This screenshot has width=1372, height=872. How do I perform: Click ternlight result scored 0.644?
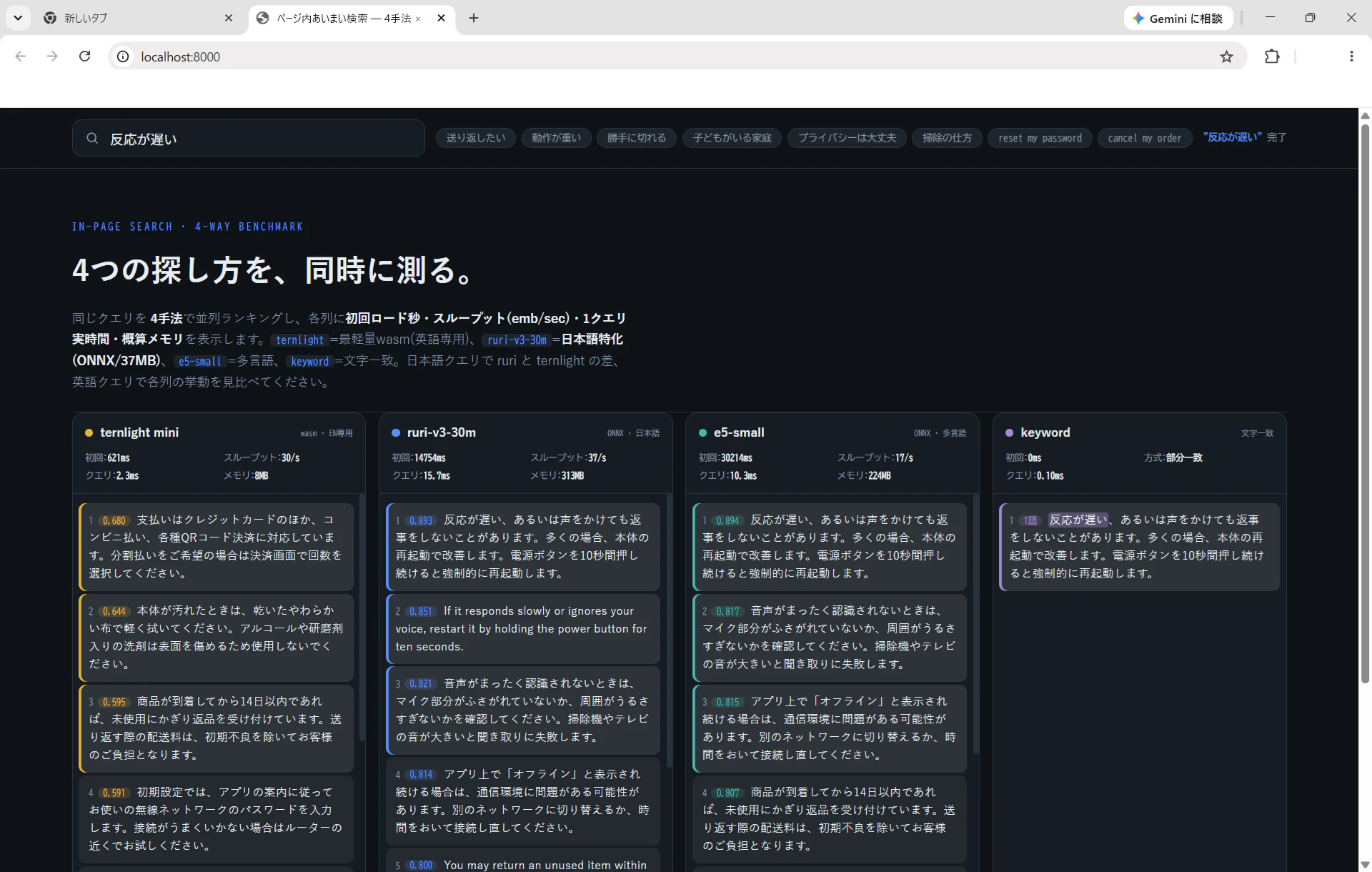[217, 638]
